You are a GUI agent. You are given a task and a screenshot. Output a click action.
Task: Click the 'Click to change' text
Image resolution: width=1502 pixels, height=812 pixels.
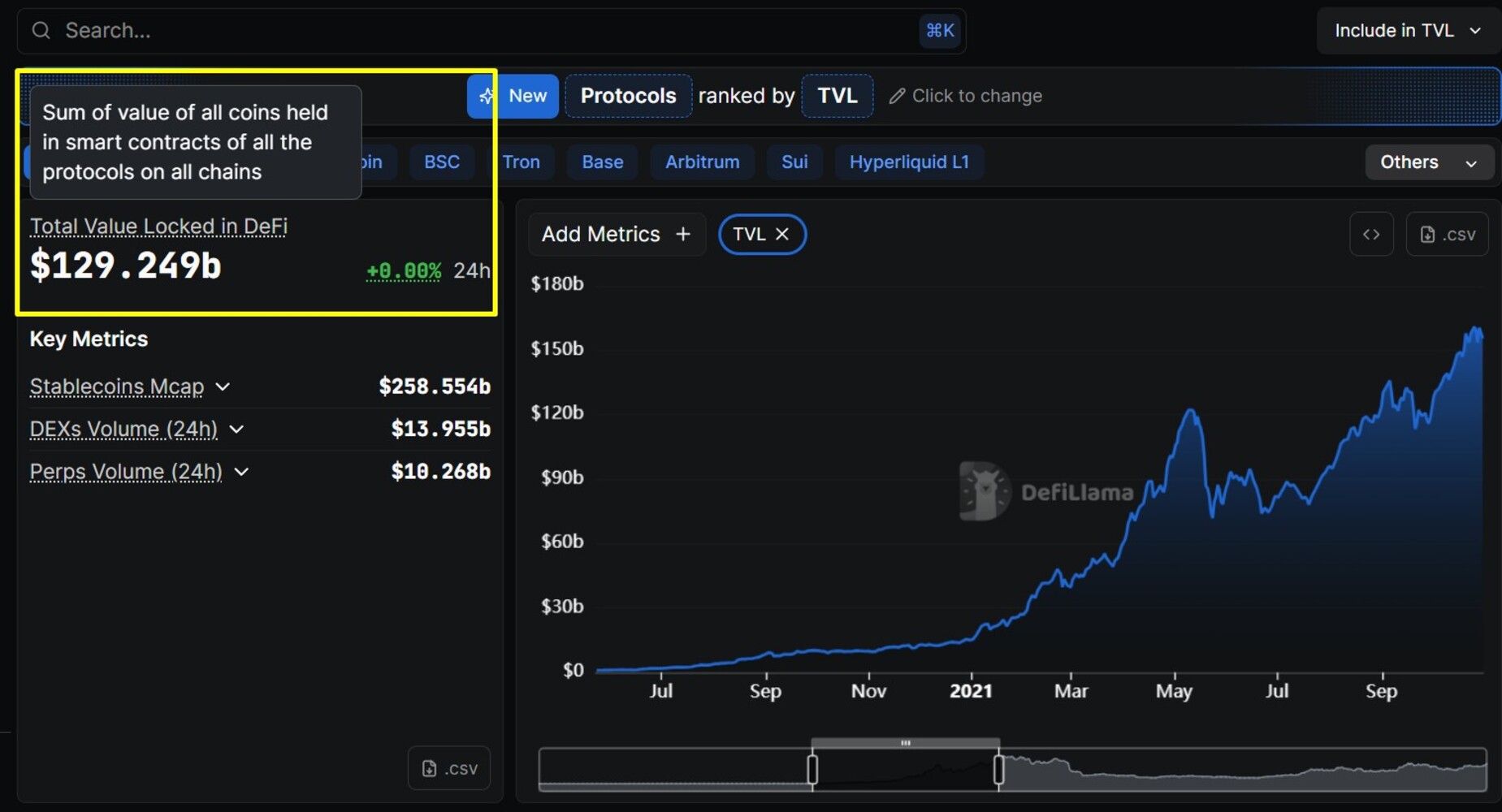(x=976, y=96)
